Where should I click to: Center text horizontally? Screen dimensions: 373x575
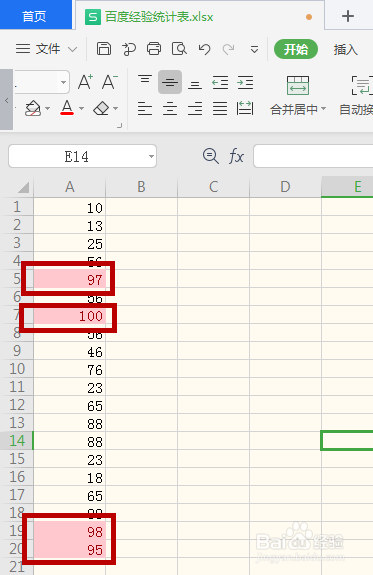coord(170,109)
